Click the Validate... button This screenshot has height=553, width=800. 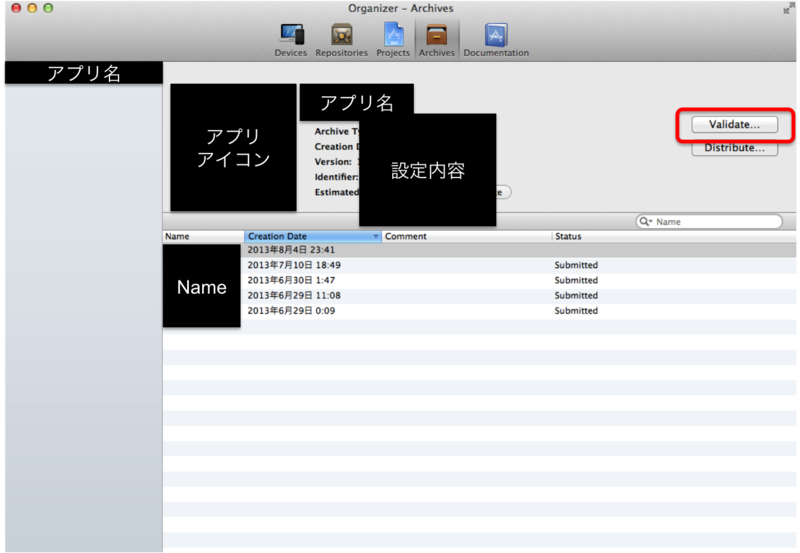(x=734, y=124)
